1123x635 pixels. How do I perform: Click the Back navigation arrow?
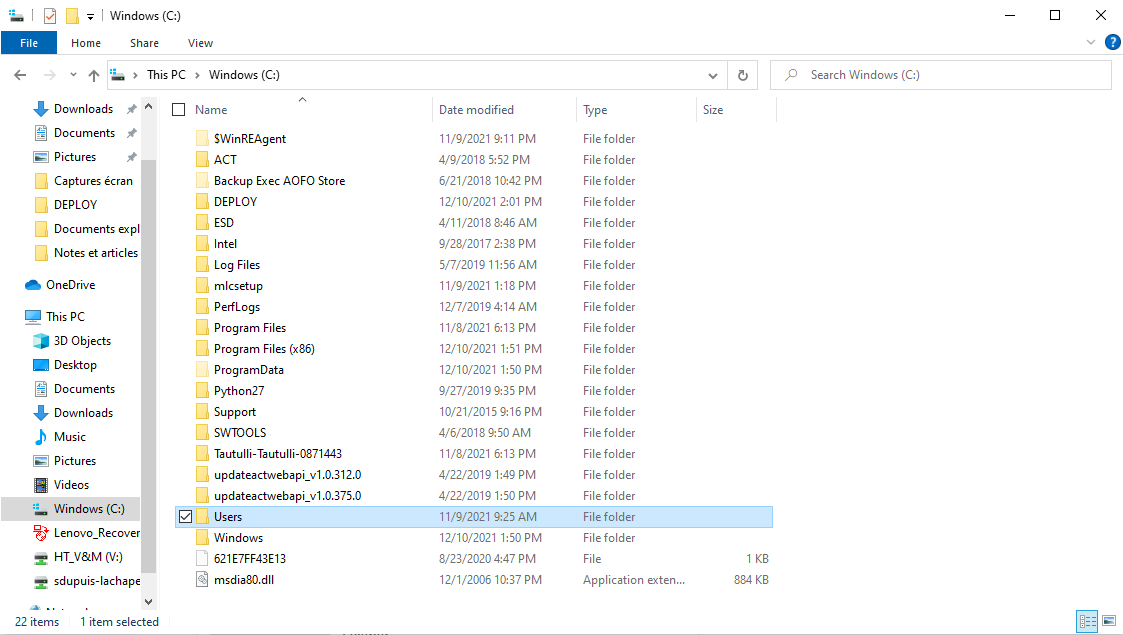point(20,75)
